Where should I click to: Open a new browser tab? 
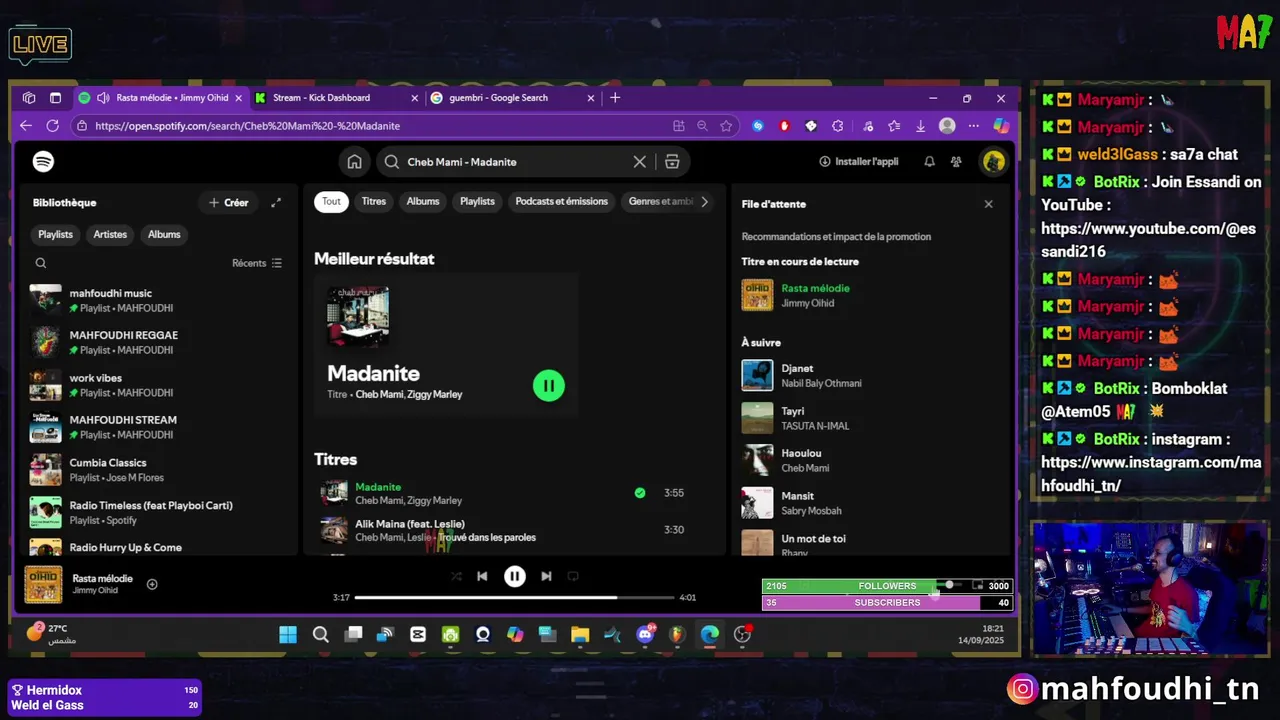(615, 98)
